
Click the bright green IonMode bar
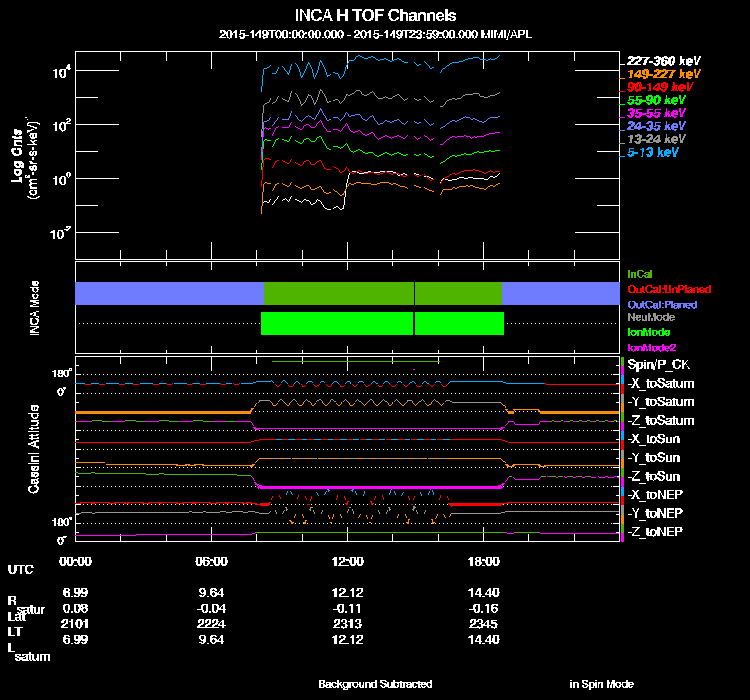[382, 323]
